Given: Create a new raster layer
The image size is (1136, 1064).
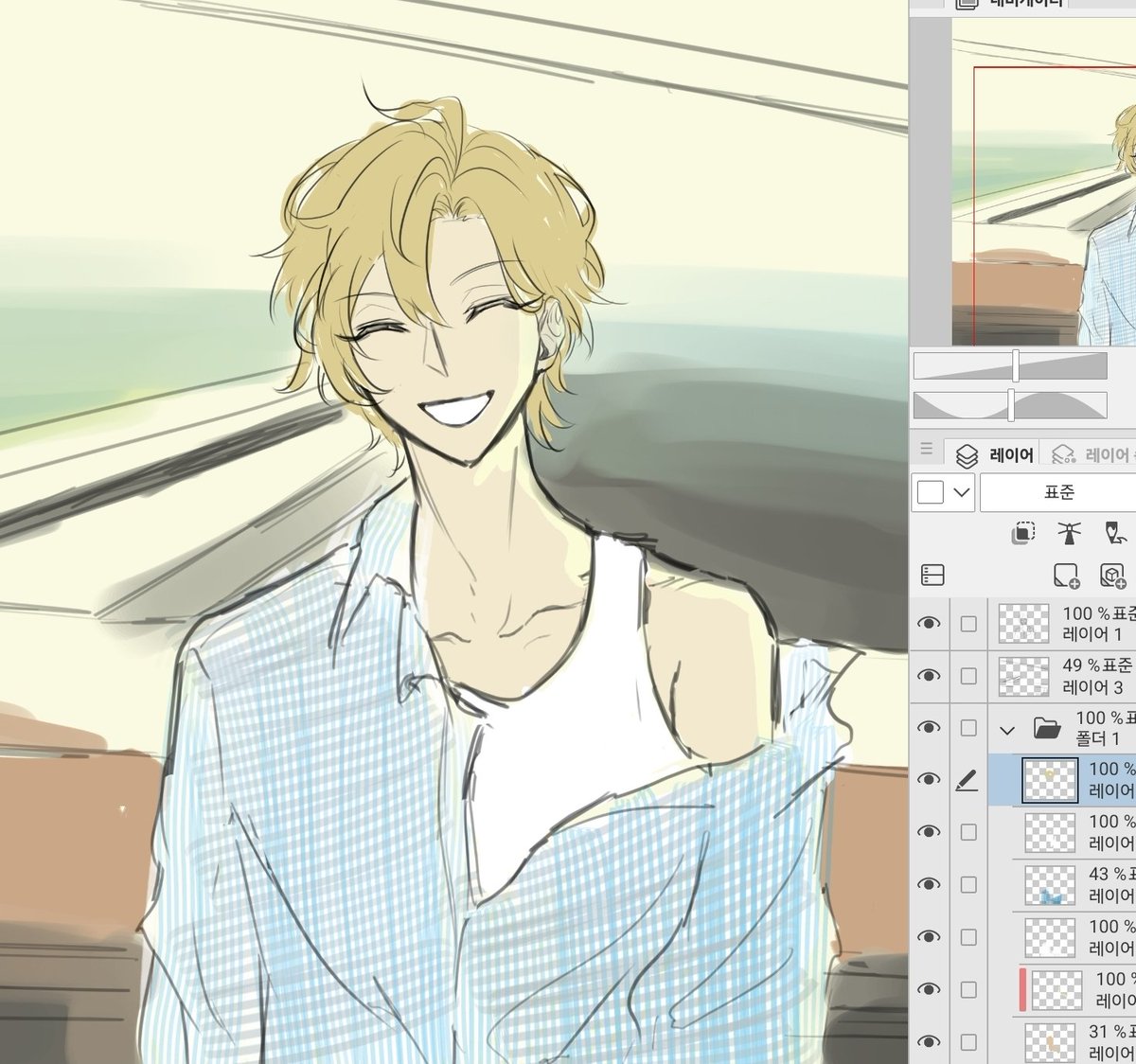Looking at the screenshot, I should coord(1066,575).
